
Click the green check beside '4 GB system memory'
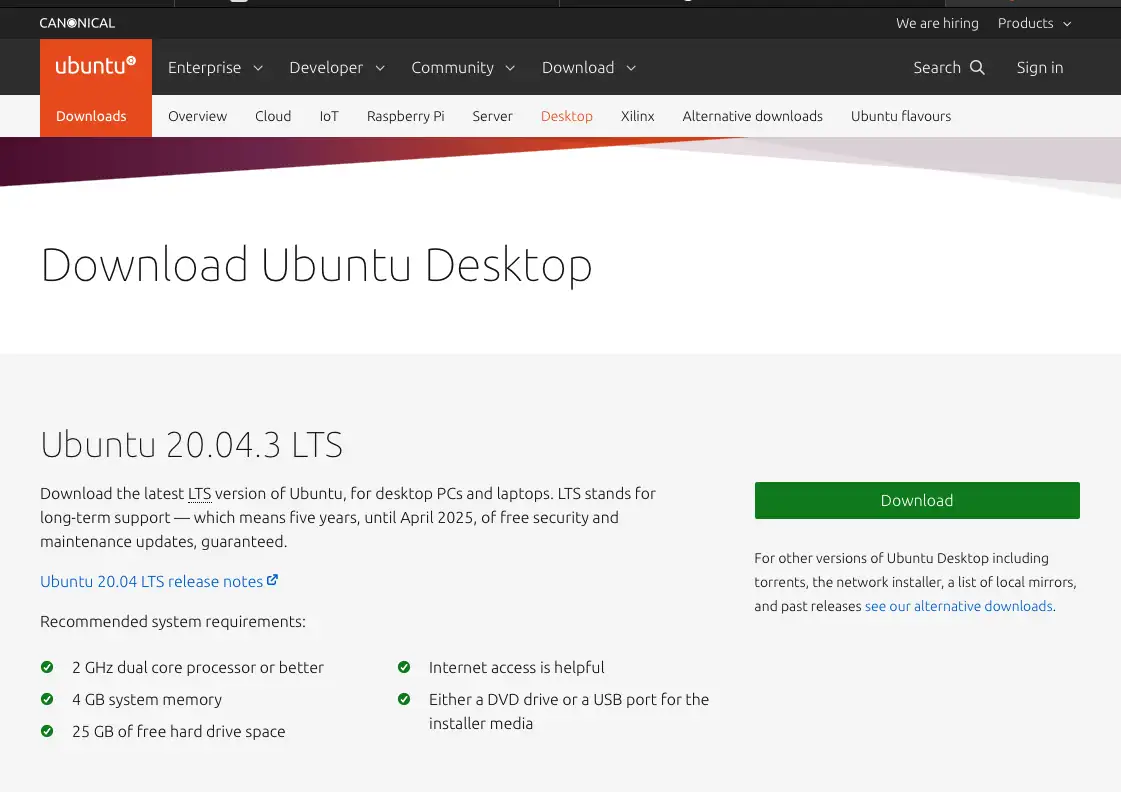click(x=47, y=699)
